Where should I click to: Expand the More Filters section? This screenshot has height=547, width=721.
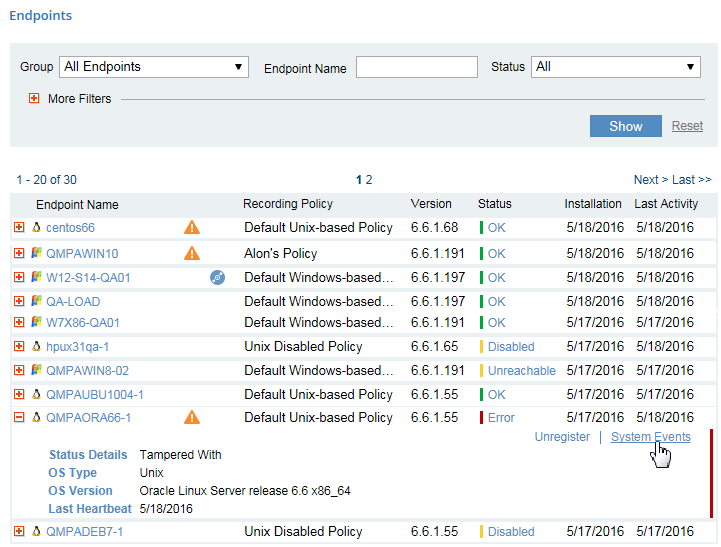tap(34, 99)
